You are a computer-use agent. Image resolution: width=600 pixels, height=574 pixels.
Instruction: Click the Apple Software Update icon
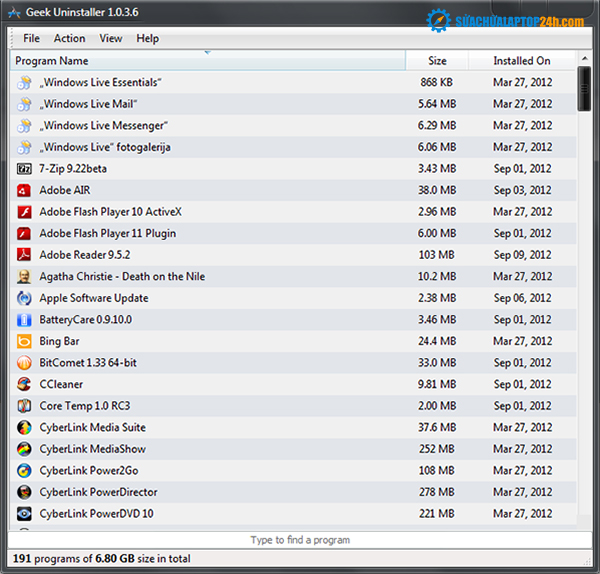pos(24,298)
